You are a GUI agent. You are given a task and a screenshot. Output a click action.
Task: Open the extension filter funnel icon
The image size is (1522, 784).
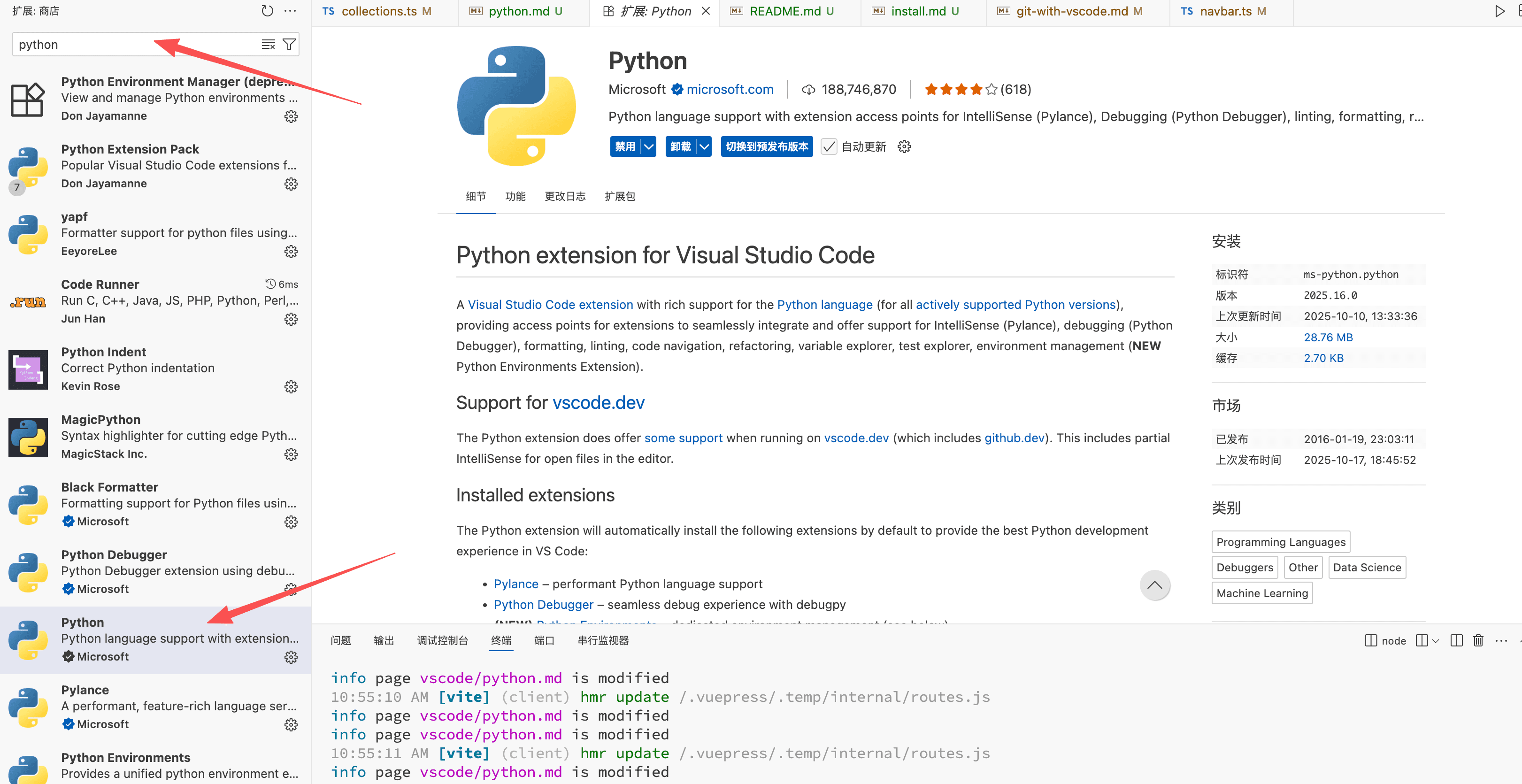coord(289,44)
